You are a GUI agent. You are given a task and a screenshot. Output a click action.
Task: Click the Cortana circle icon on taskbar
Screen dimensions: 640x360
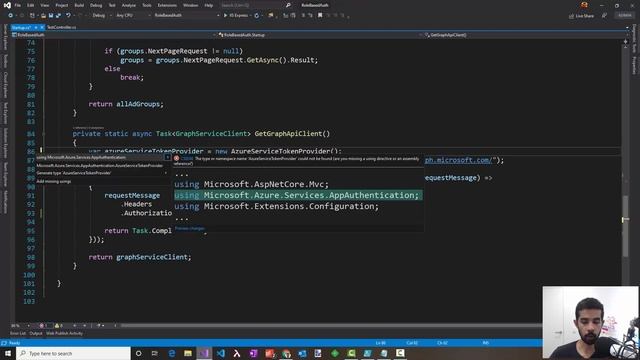[138, 353]
